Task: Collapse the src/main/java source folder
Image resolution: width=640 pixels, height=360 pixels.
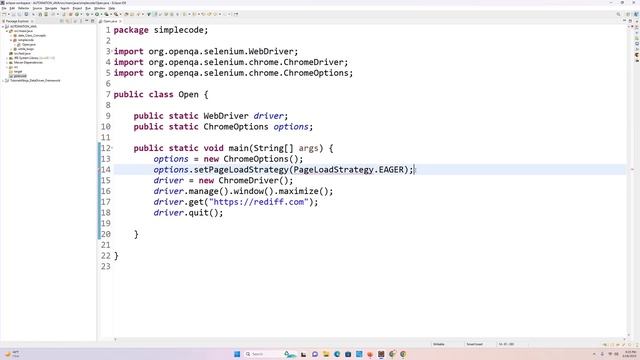Action: click(x=7, y=31)
